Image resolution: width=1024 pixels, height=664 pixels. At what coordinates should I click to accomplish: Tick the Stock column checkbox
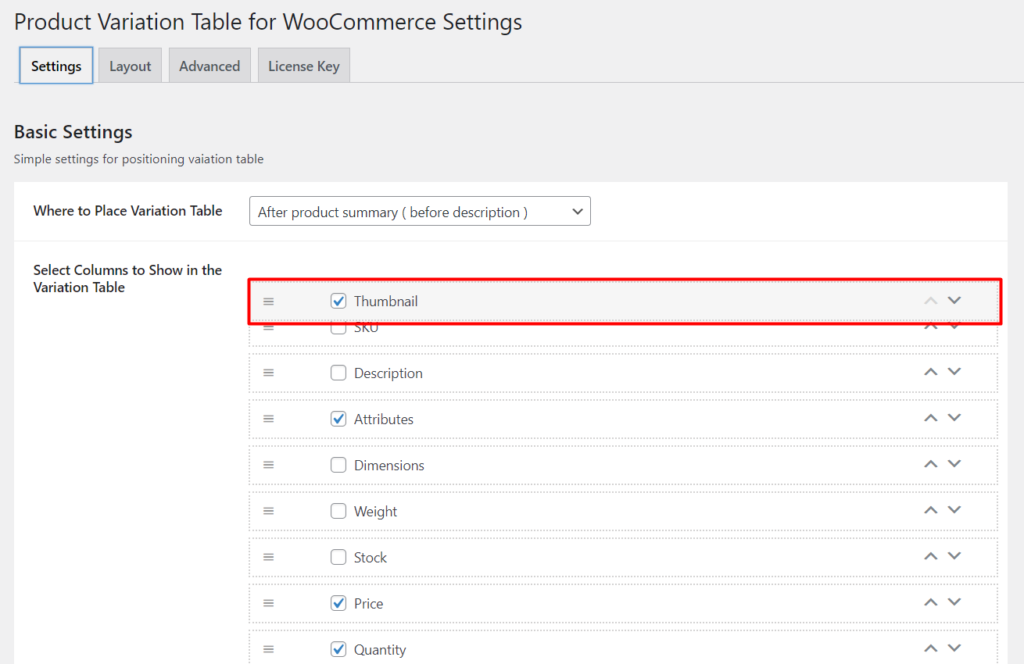click(338, 557)
